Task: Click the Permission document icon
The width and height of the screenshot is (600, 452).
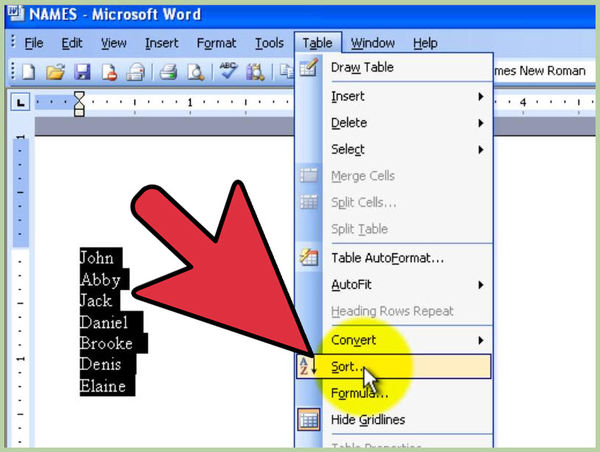Action: [x=109, y=72]
